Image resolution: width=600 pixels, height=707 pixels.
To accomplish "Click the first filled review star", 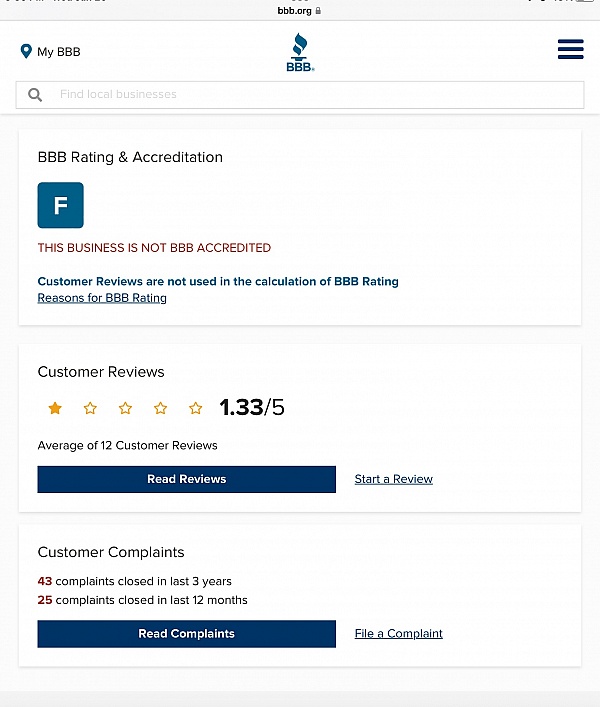I will [55, 408].
